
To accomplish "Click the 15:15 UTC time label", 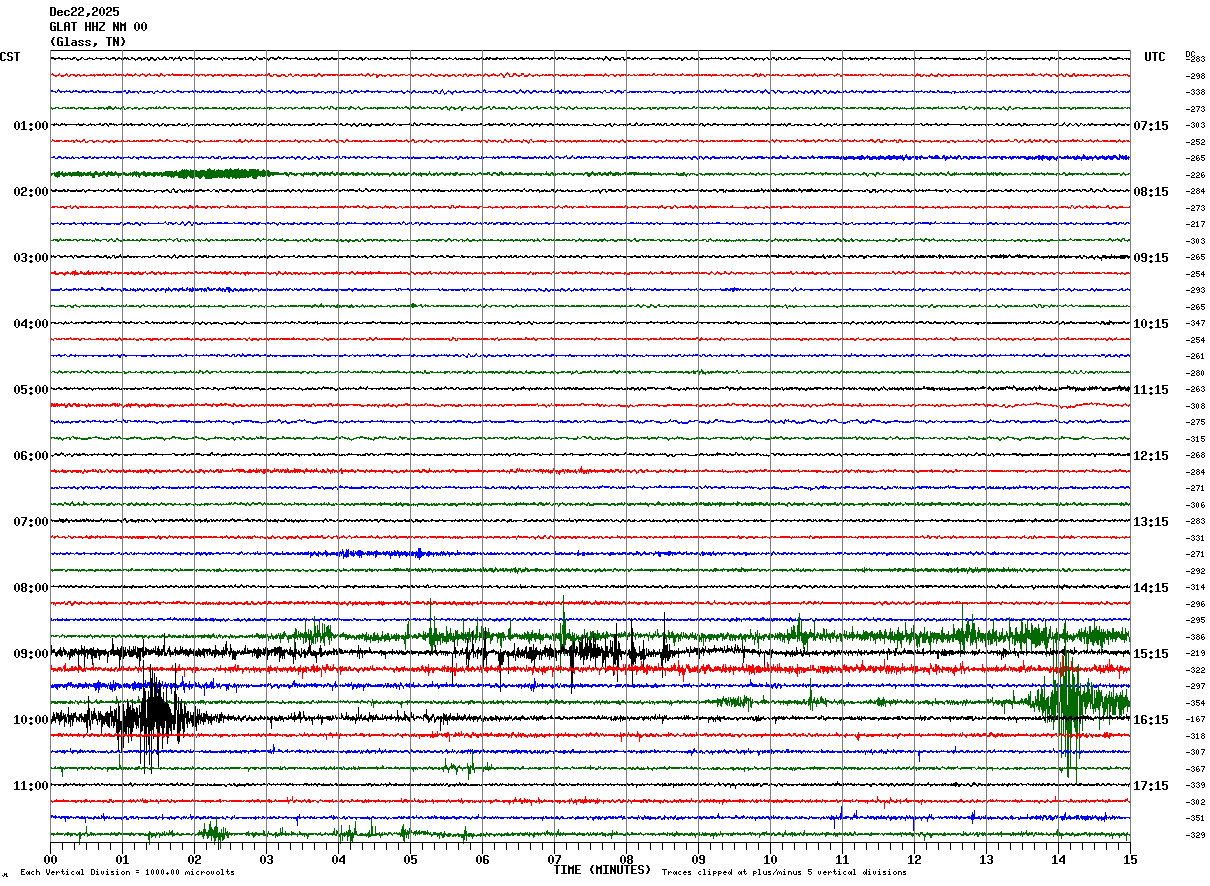I will pos(1151,654).
